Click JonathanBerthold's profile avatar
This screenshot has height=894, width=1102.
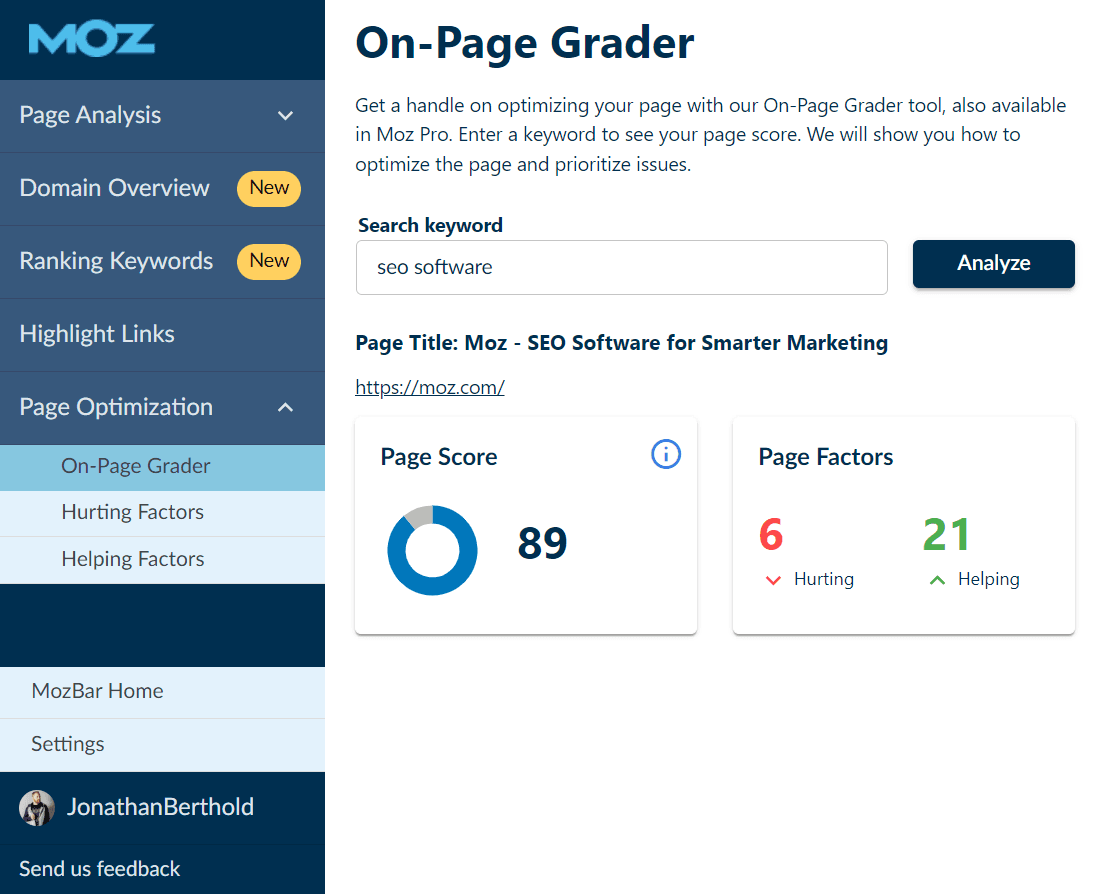pyautogui.click(x=37, y=808)
